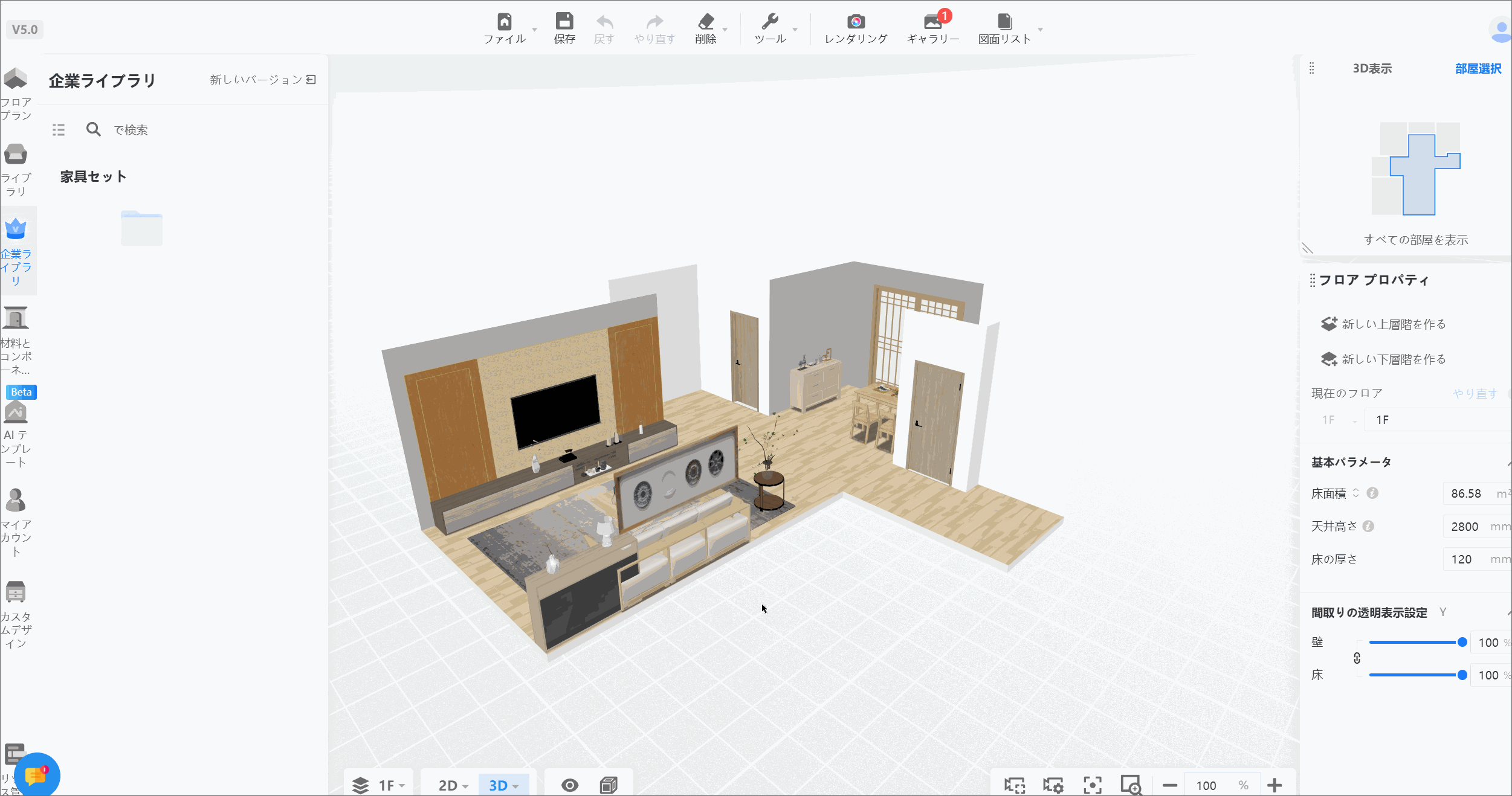Click the zoom-region magnifier icon

pyautogui.click(x=1131, y=785)
